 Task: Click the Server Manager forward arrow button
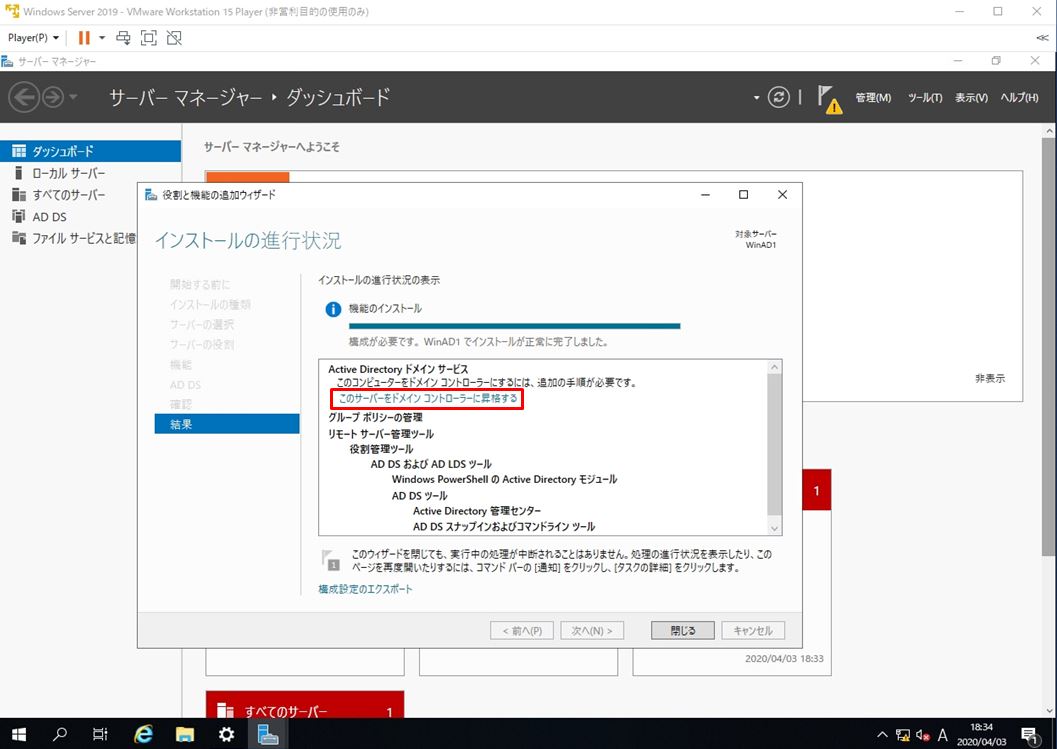[53, 98]
